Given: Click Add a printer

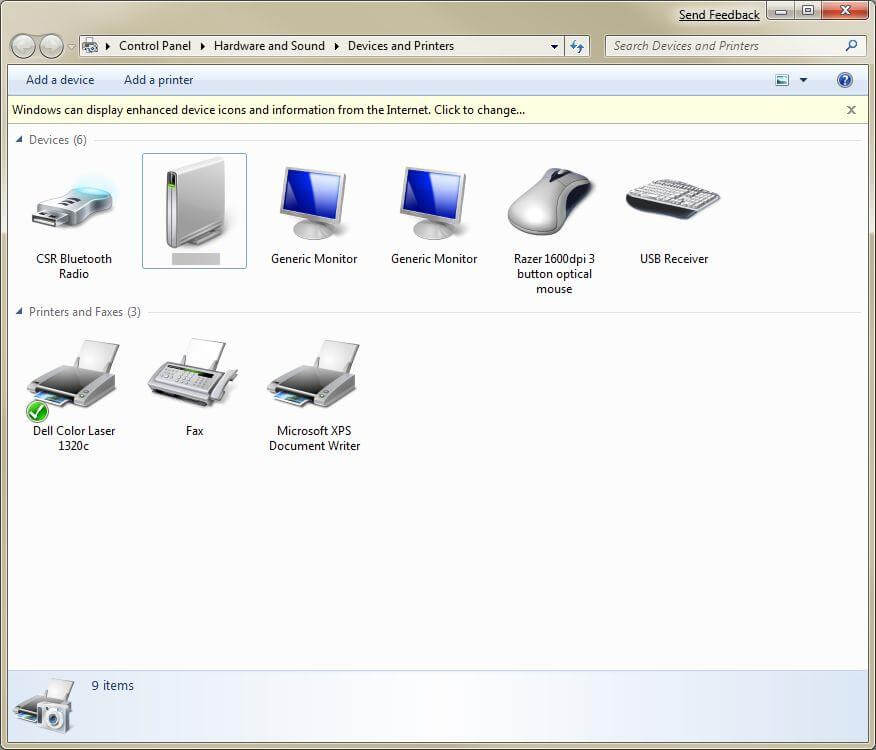Looking at the screenshot, I should pyautogui.click(x=157, y=80).
